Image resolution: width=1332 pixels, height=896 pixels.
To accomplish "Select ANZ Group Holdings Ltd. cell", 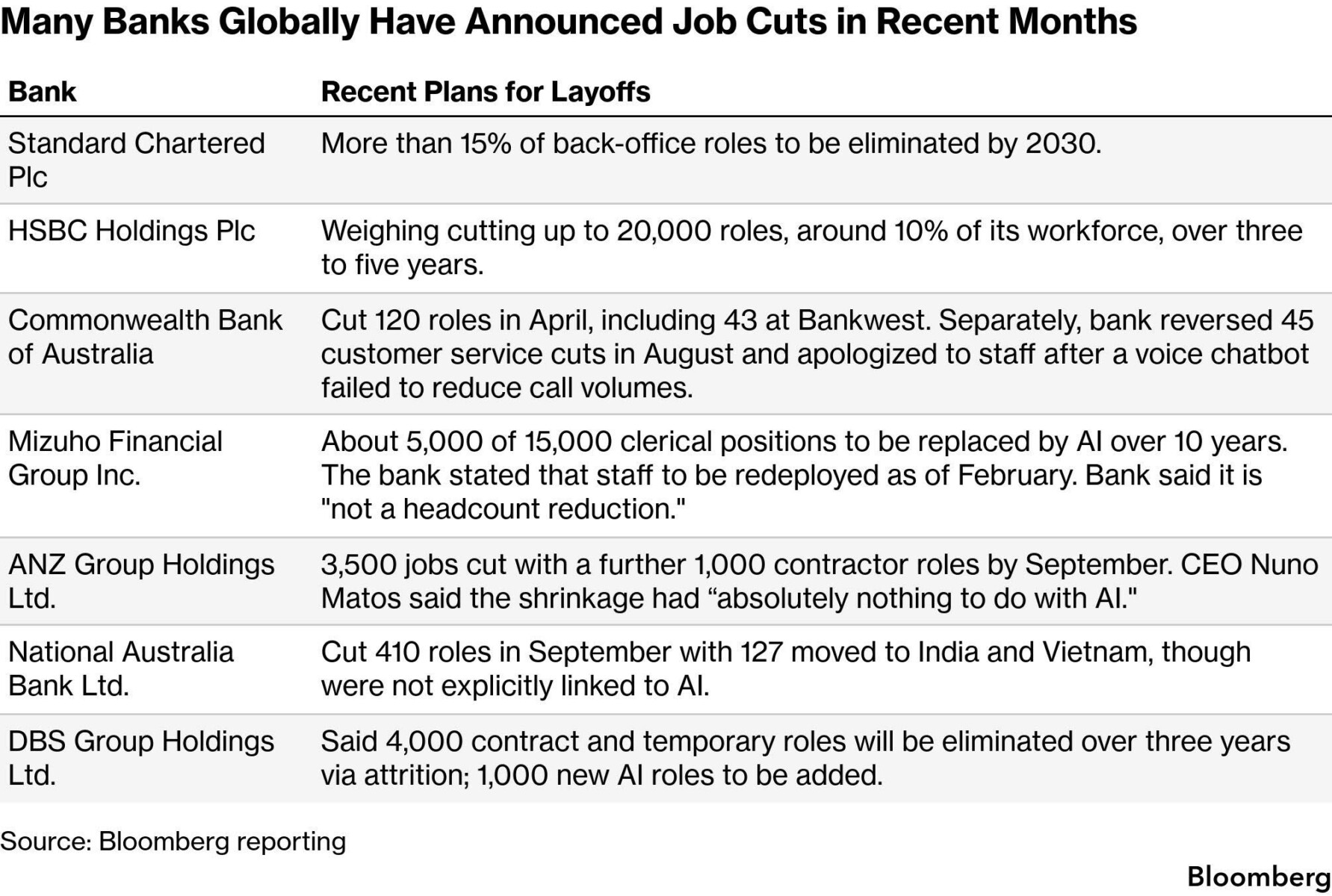I will [x=141, y=581].
